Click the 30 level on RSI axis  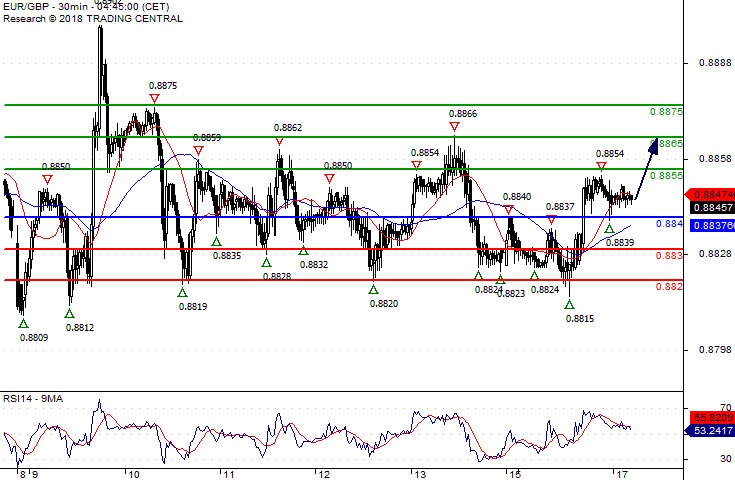tap(726, 458)
